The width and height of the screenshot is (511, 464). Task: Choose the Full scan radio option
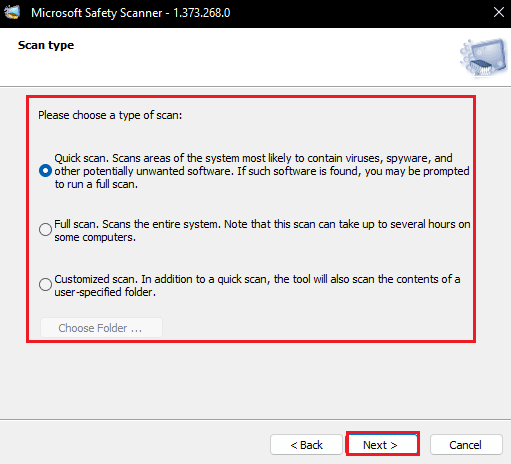click(x=45, y=229)
